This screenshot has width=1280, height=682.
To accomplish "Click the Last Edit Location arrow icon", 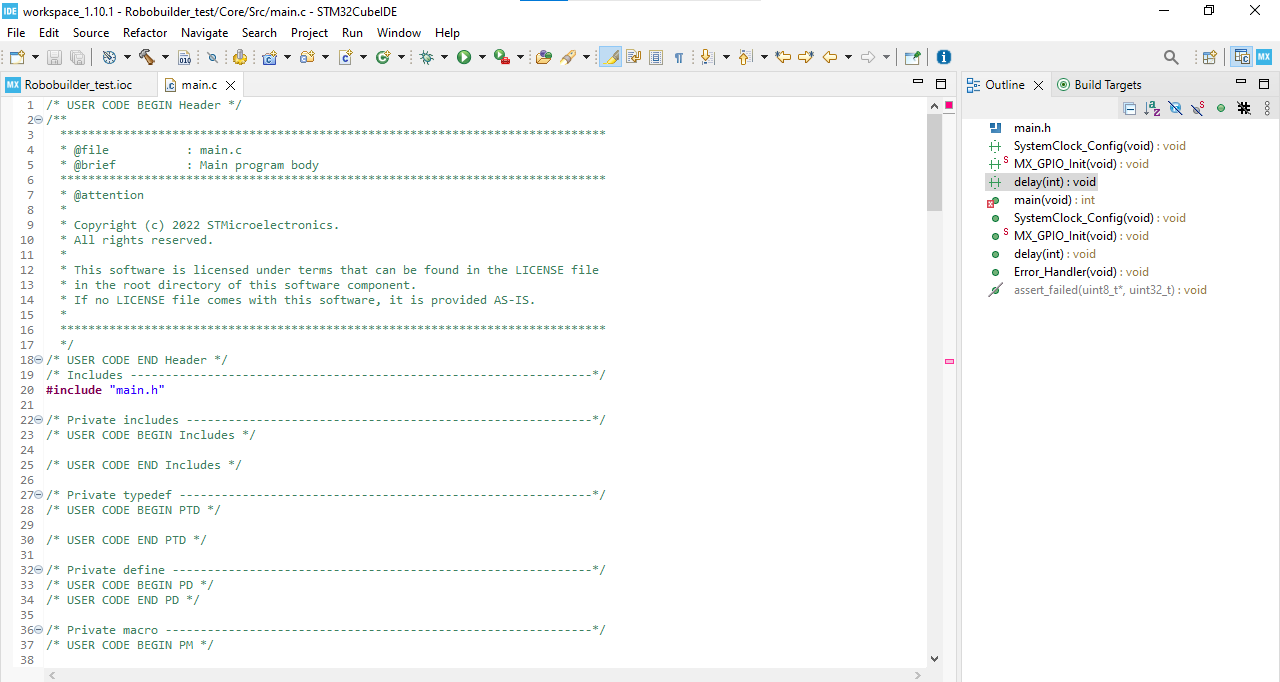I will pyautogui.click(x=783, y=57).
